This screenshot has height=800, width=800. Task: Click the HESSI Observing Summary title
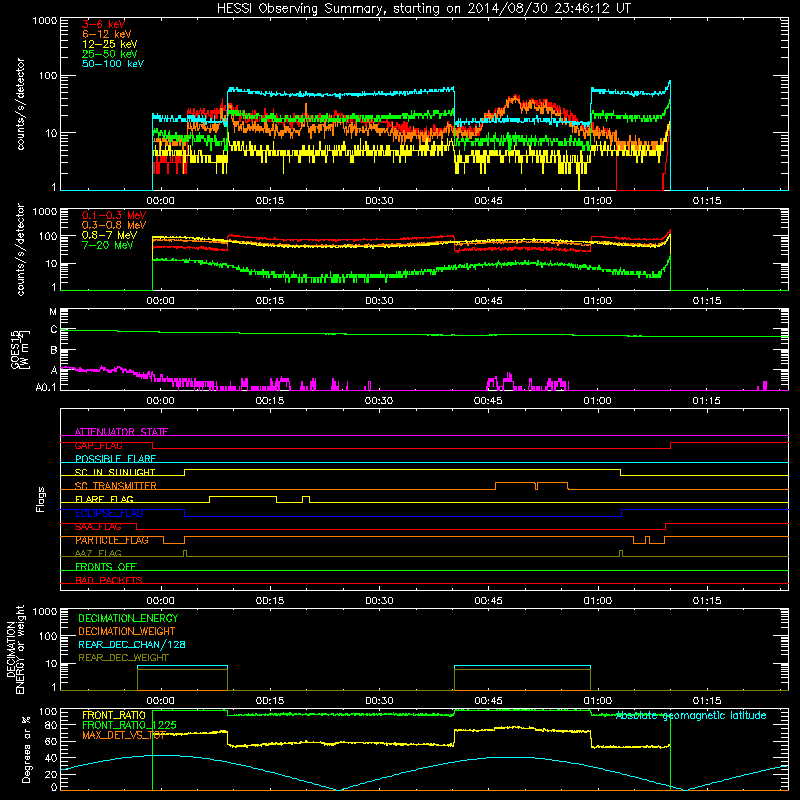[x=423, y=8]
